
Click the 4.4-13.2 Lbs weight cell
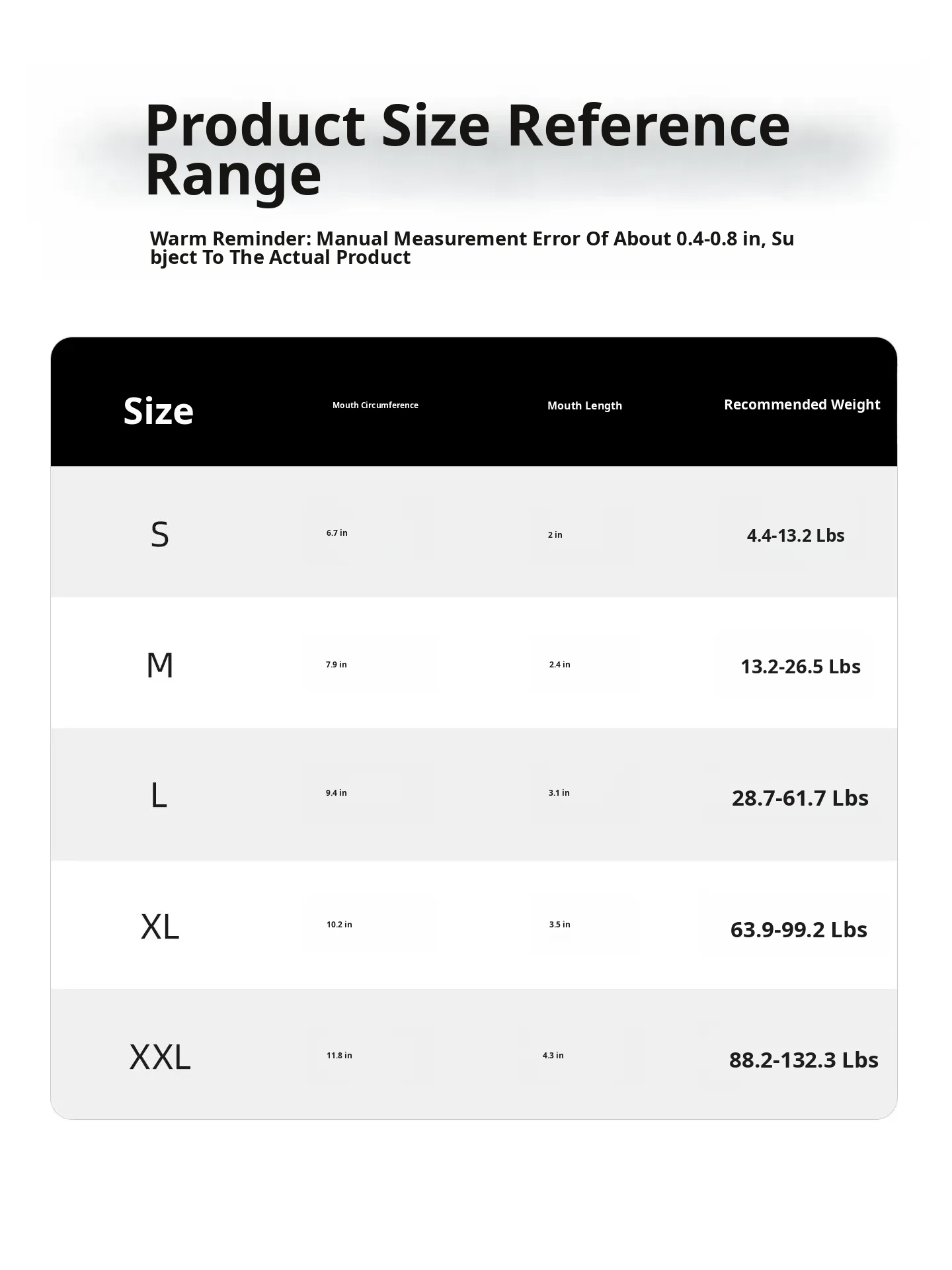[x=796, y=535]
